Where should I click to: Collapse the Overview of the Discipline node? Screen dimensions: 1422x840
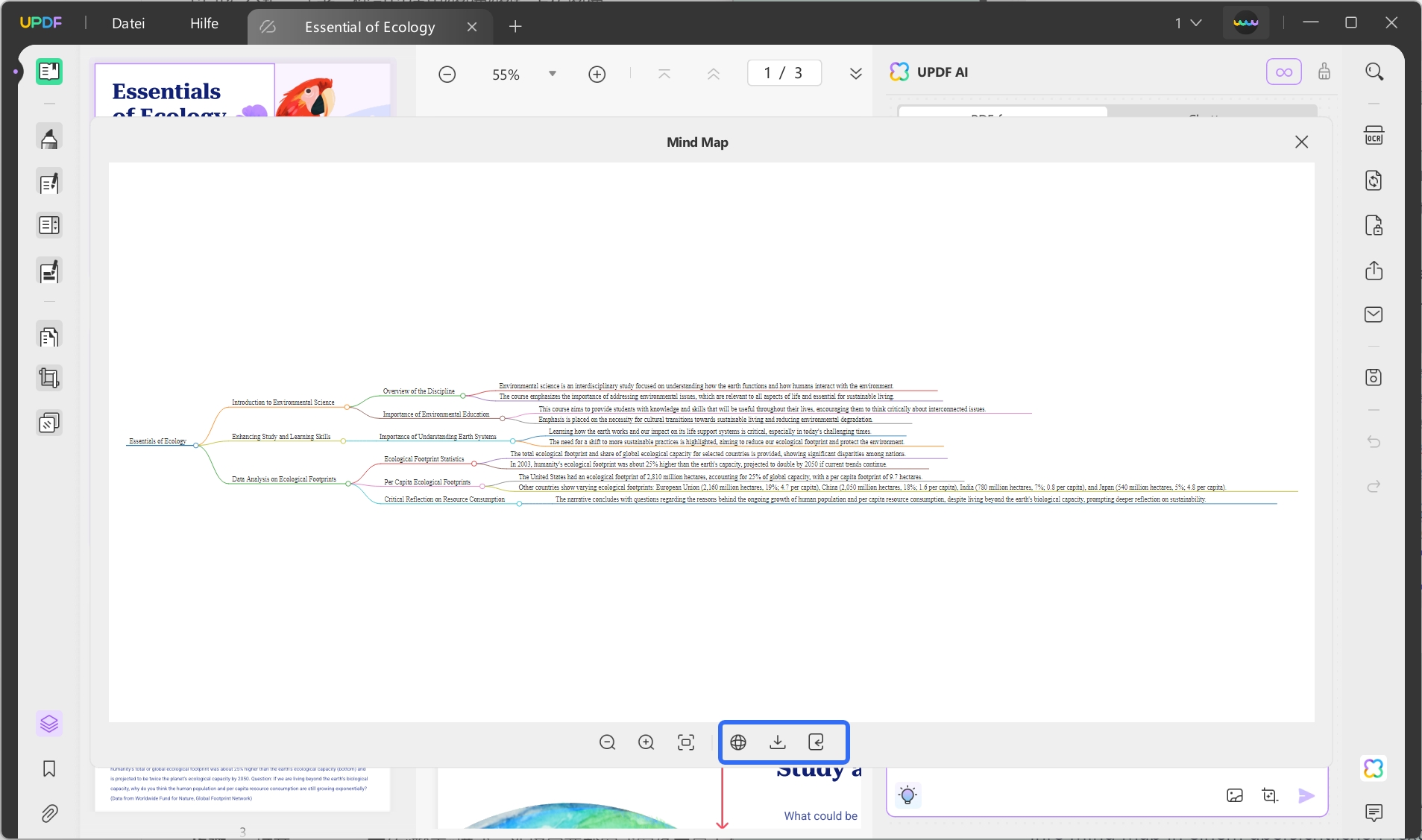coord(463,396)
